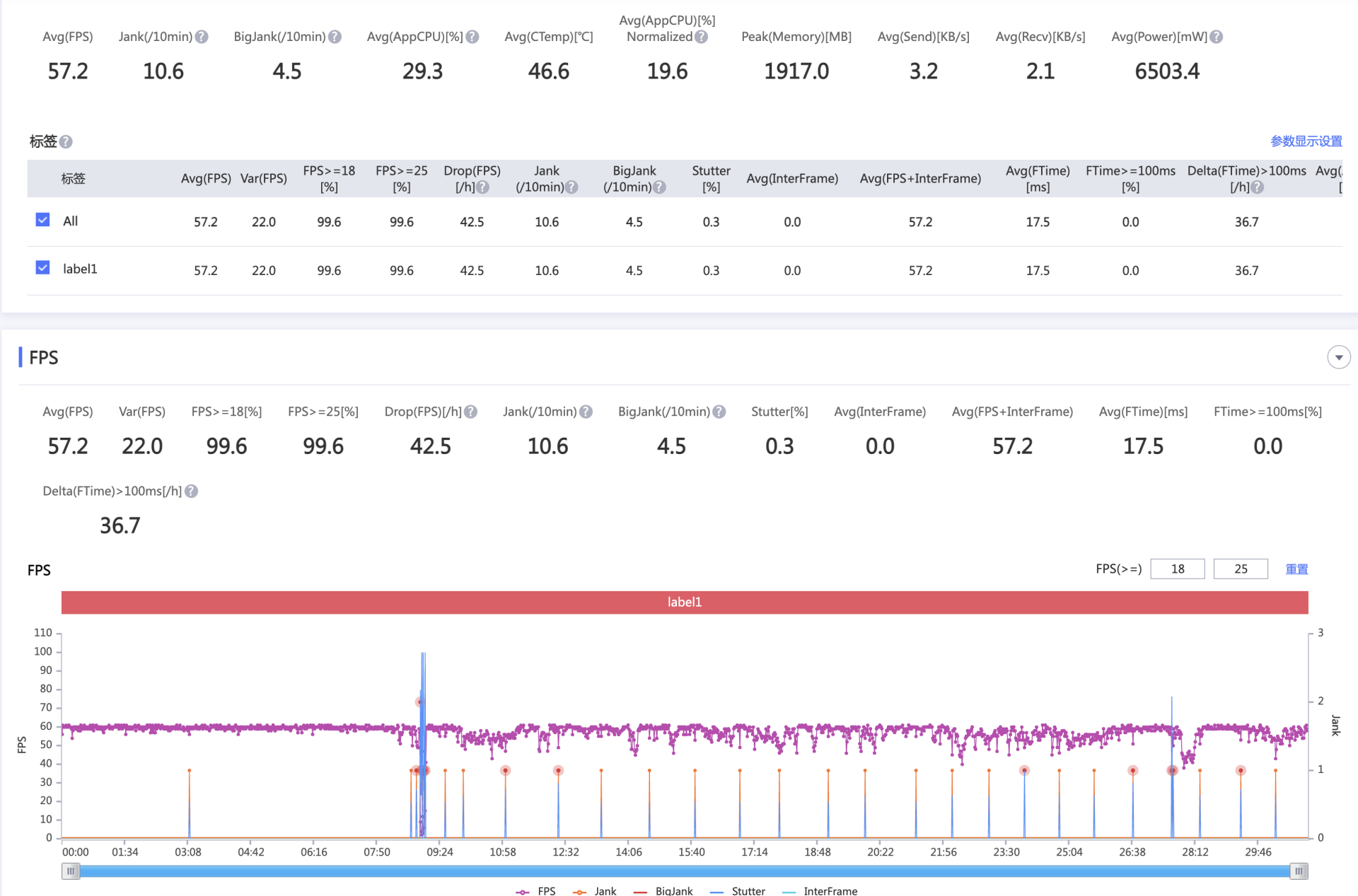
Task: Click help icon next to top Jank(/10min)
Action: pos(202,37)
